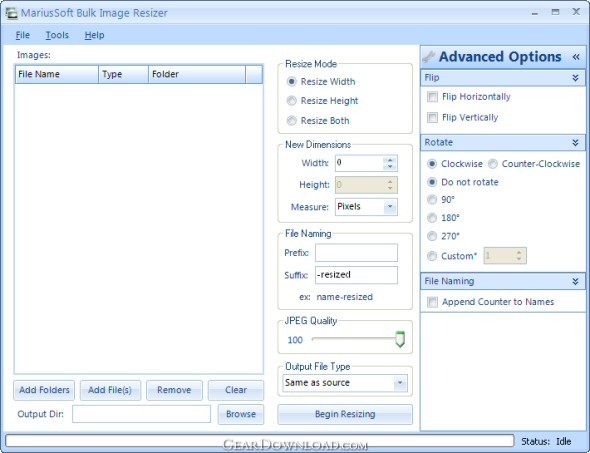The image size is (590, 453).
Task: Decrease Width with the down spinner arrow
Action: [x=390, y=167]
